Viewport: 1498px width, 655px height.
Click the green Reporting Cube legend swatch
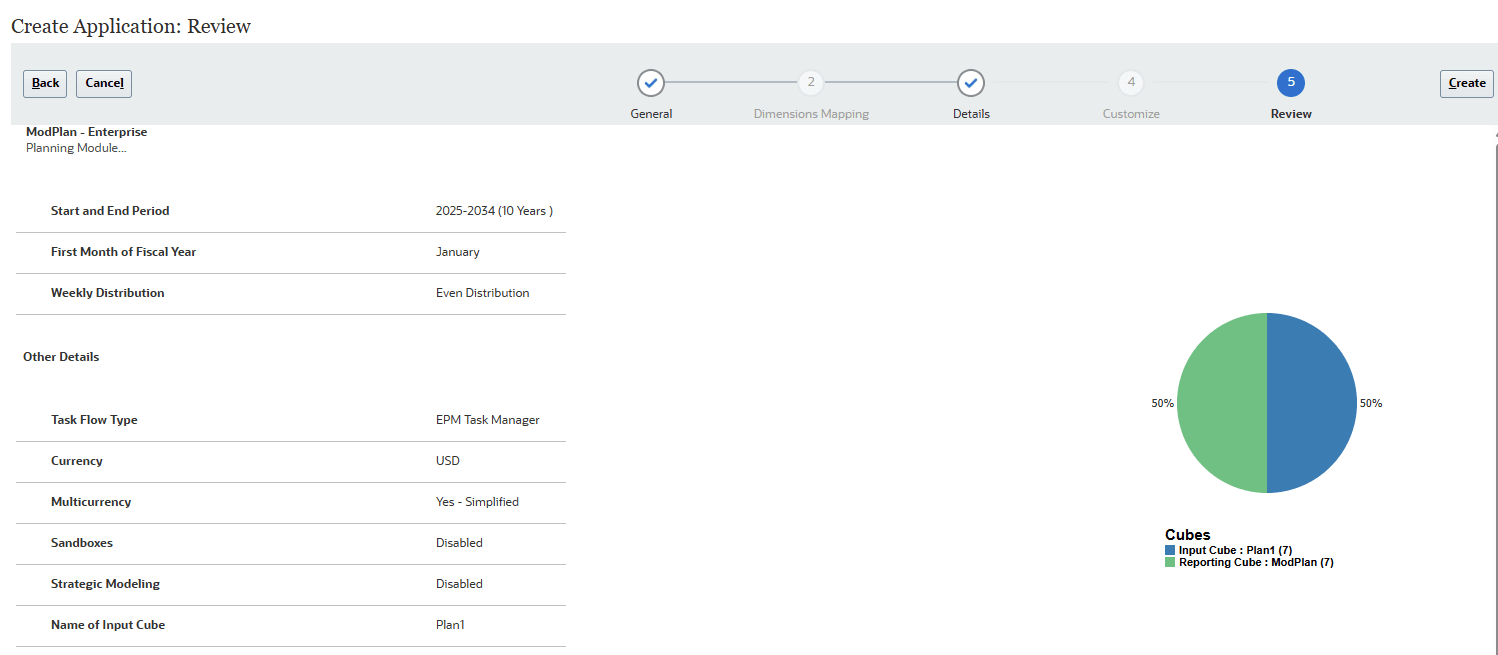pyautogui.click(x=1170, y=562)
